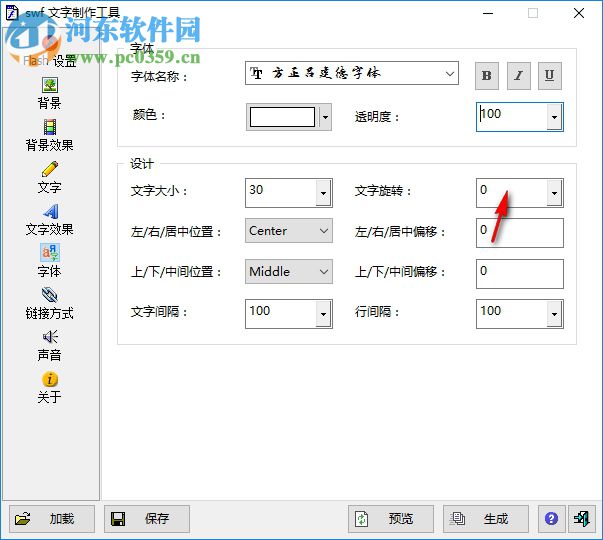Open the 背景效果 film-strip icon

click(50, 127)
